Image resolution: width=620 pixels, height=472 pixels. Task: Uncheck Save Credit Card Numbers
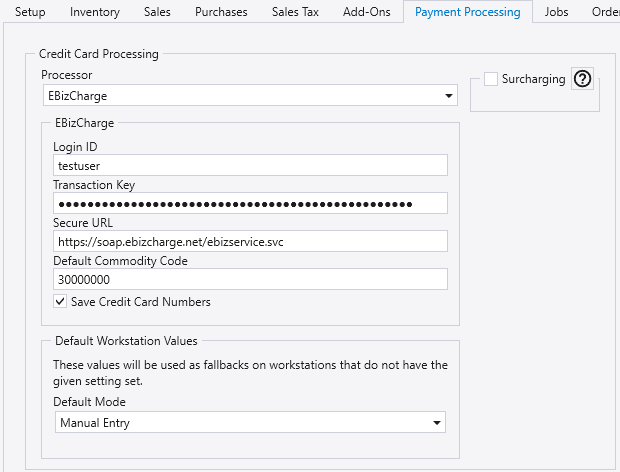61,301
